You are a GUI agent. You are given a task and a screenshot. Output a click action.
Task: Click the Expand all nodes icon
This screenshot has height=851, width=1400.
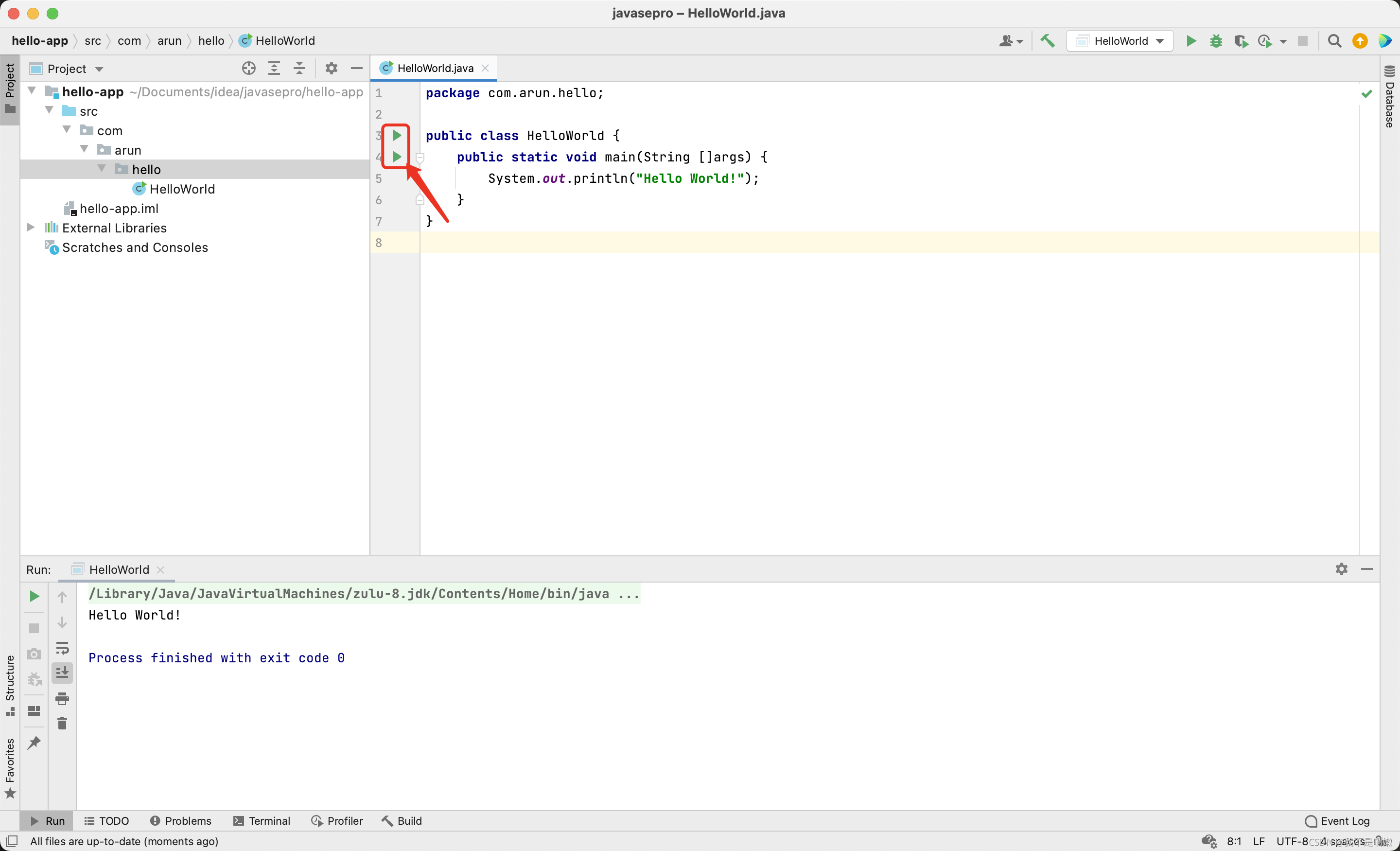click(x=275, y=68)
